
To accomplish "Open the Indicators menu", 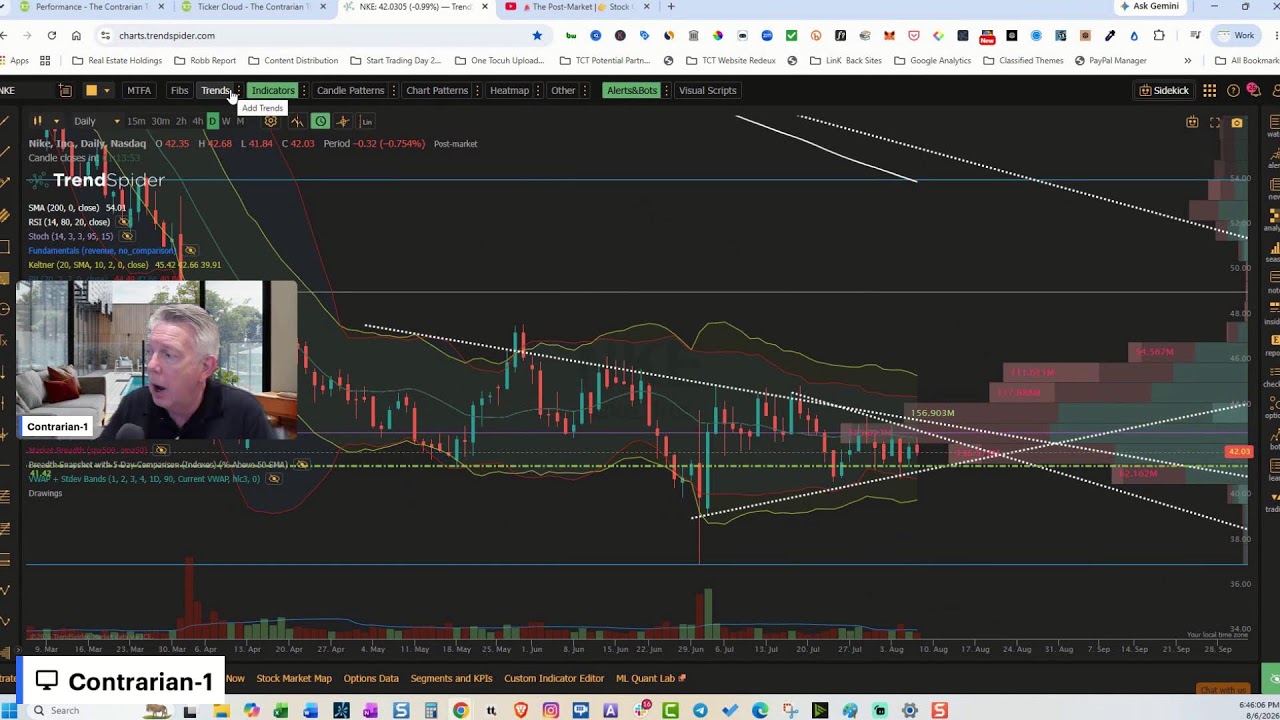I will coord(273,90).
